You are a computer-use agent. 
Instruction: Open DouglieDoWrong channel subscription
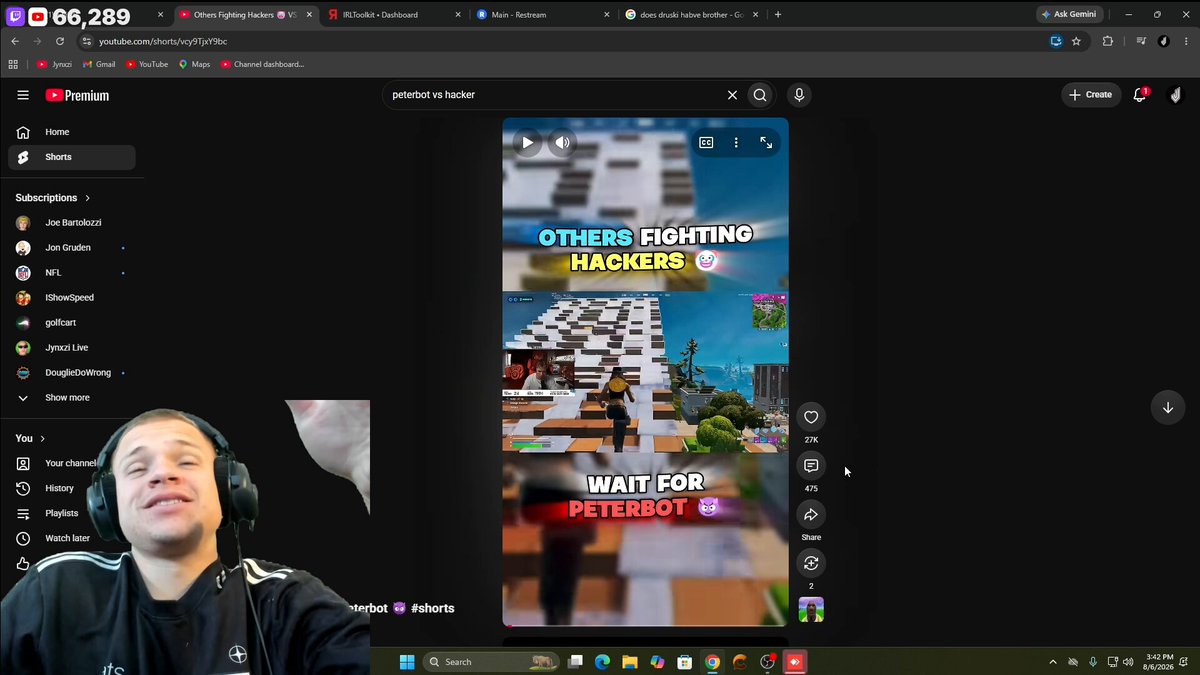72,373
